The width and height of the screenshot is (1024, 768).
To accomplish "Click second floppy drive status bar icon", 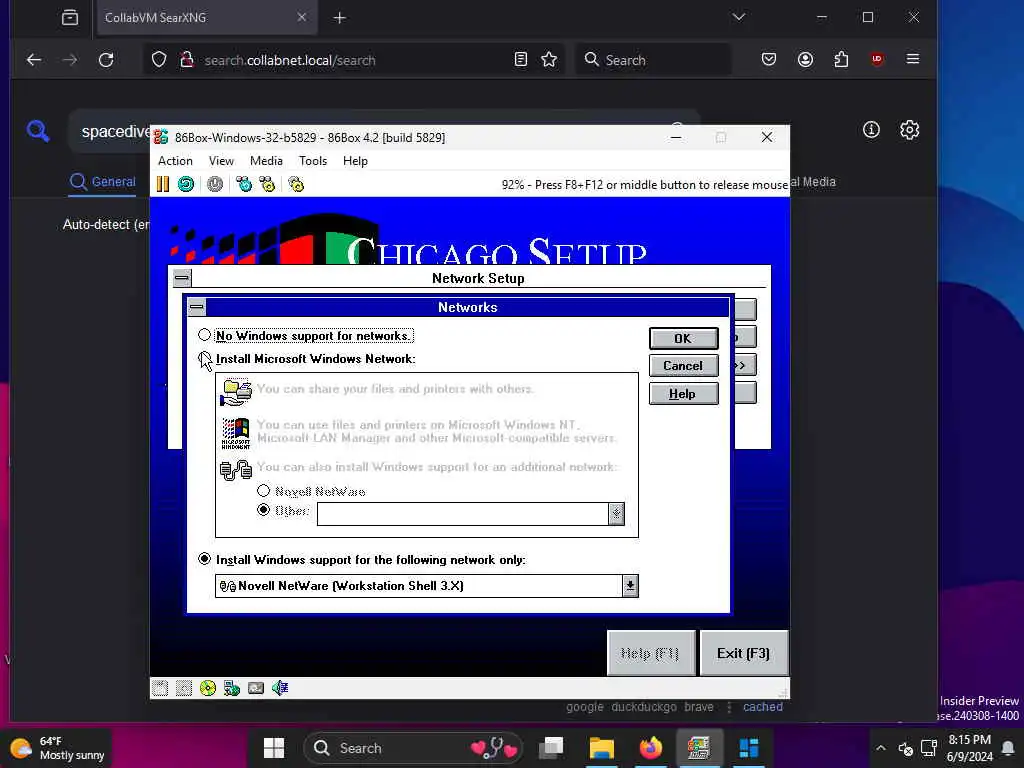I will tap(184, 688).
